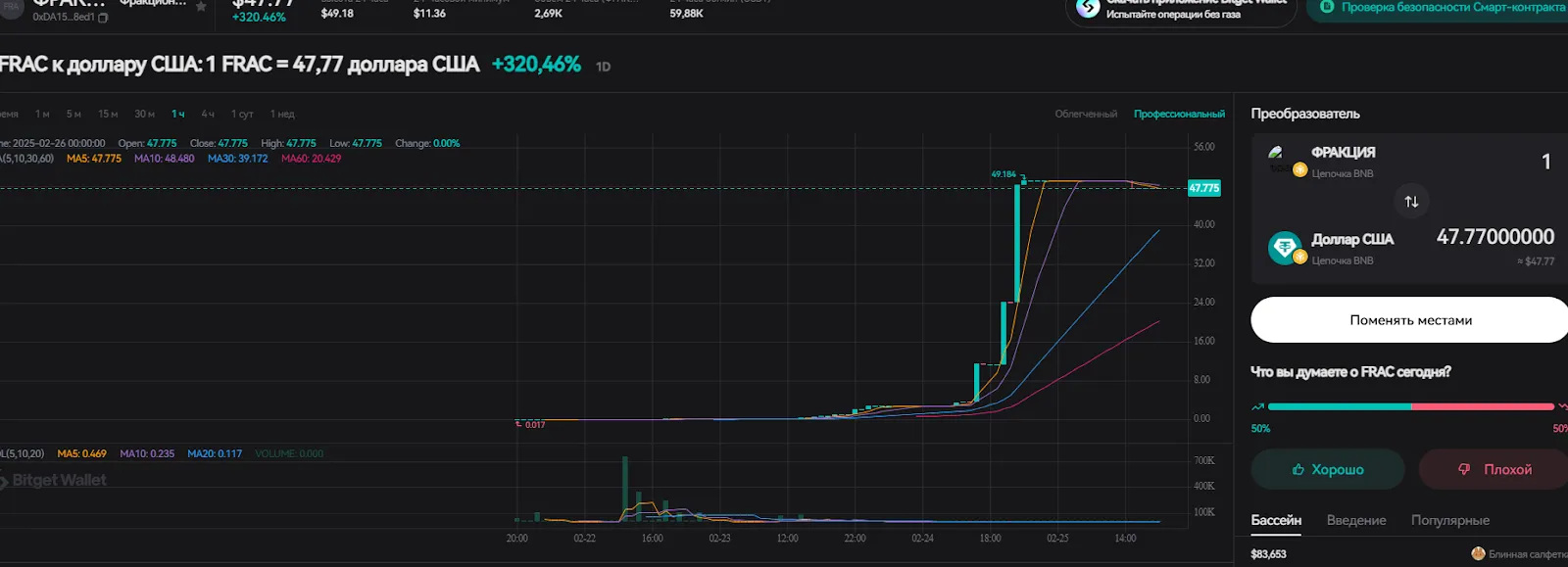Click the 02-24 date label on time axis

[x=922, y=539]
